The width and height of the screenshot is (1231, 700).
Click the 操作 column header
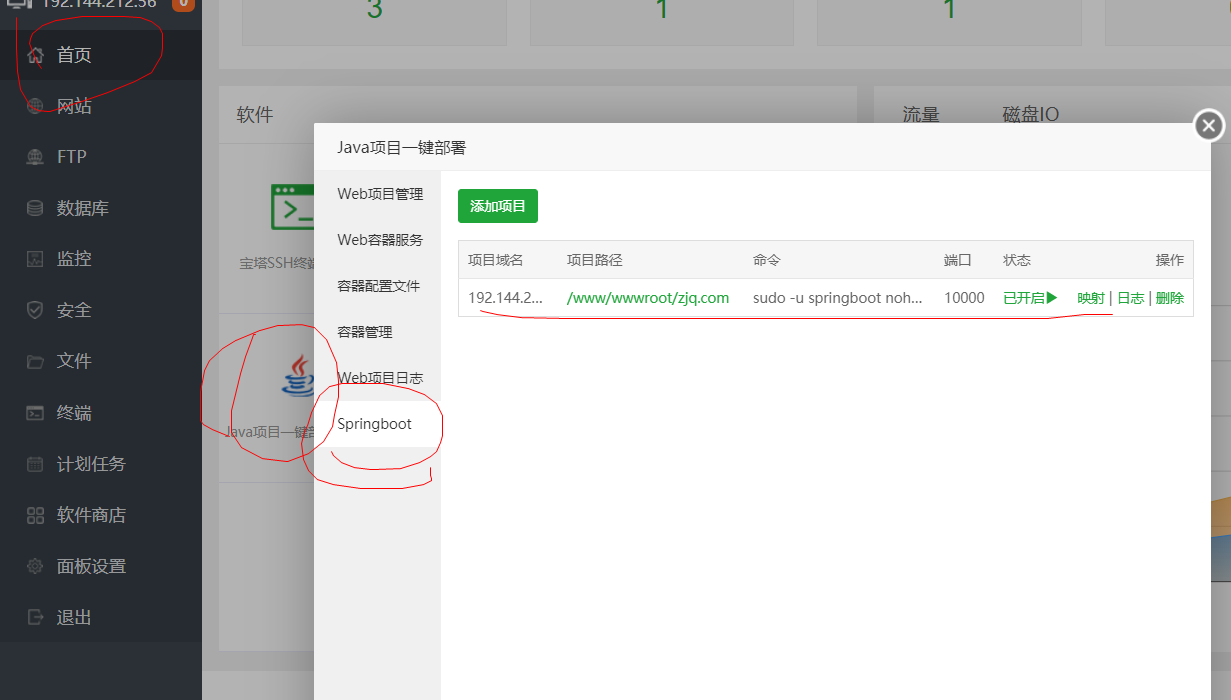1170,260
